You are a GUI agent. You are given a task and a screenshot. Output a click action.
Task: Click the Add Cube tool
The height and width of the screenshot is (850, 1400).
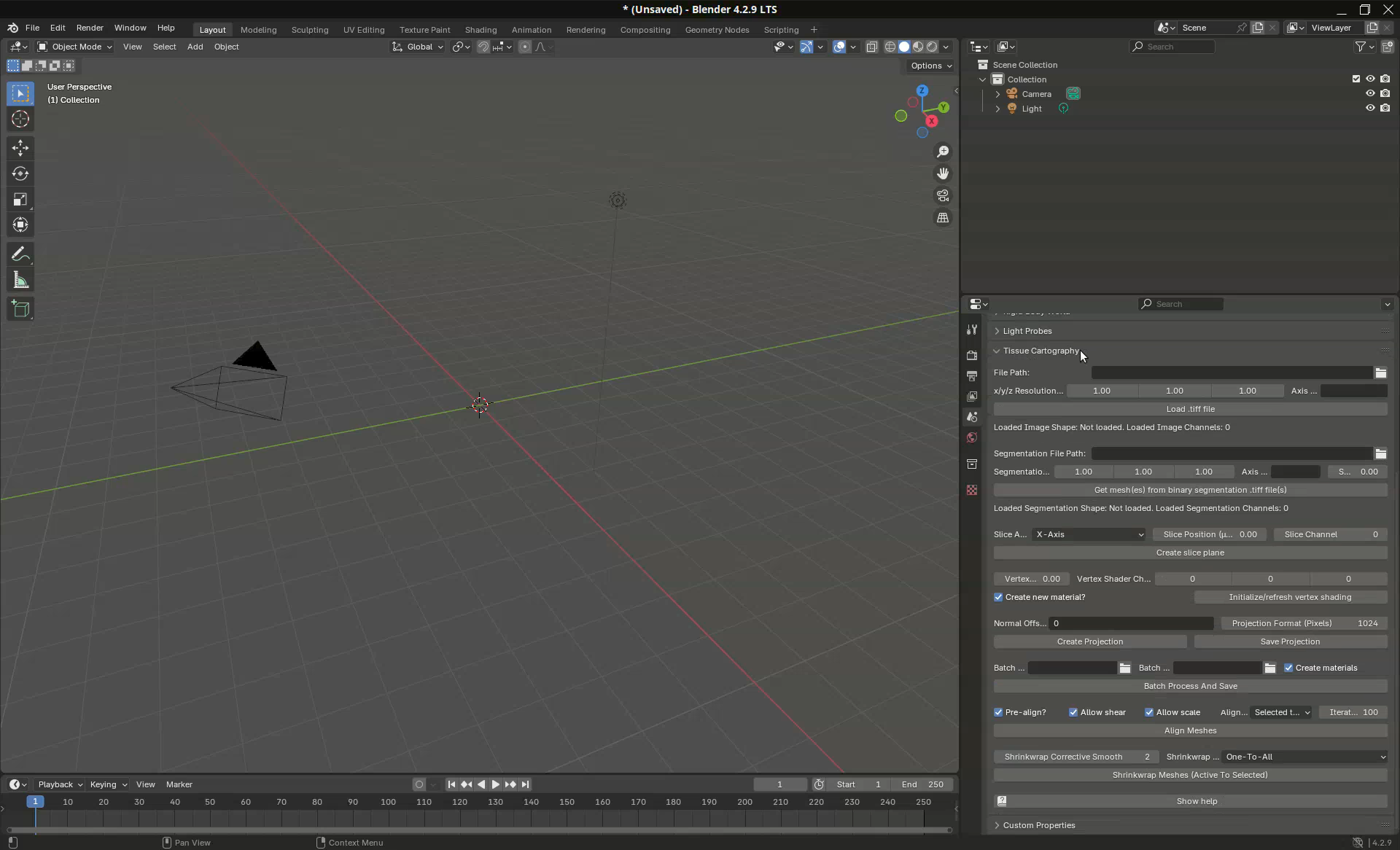pos(20,309)
